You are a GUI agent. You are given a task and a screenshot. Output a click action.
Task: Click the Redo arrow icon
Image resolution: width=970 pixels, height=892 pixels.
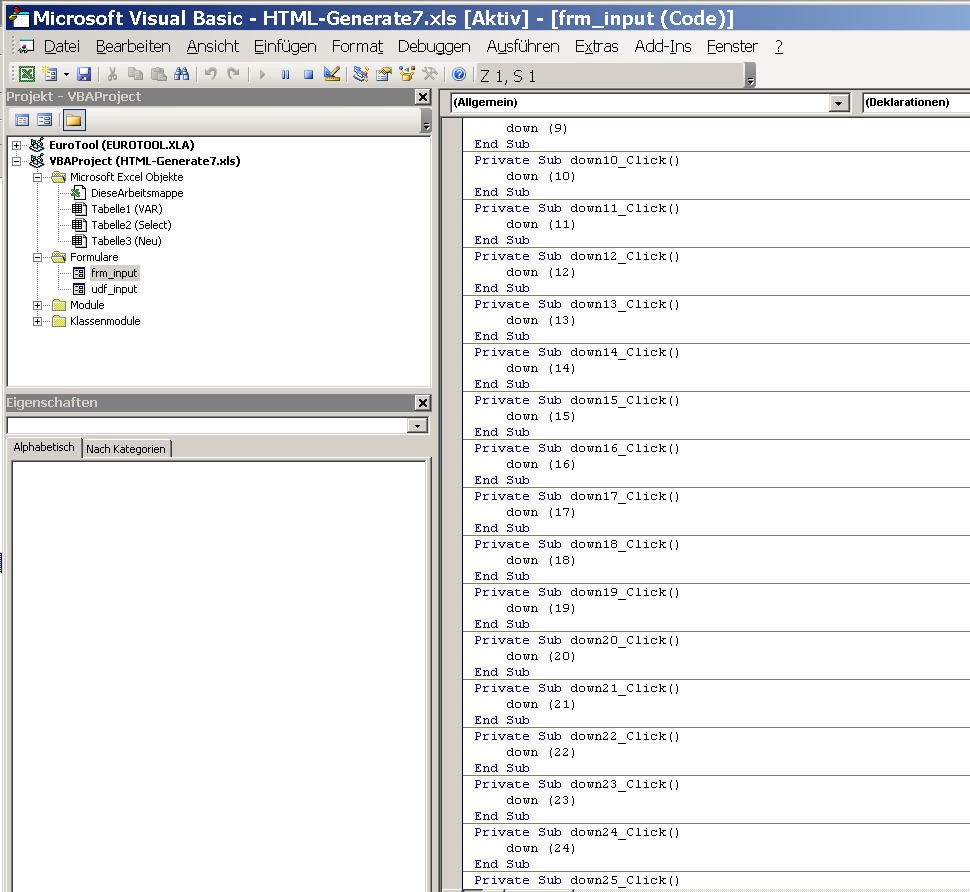(x=233, y=75)
